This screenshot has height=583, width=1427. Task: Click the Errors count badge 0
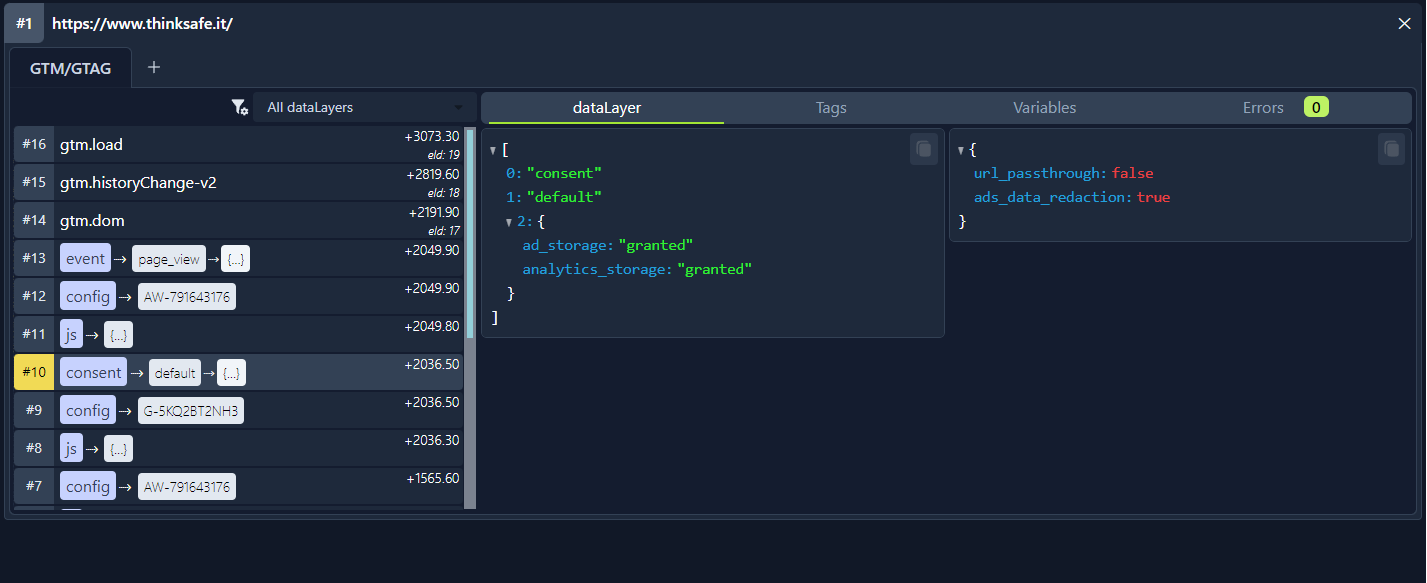pyautogui.click(x=1316, y=107)
